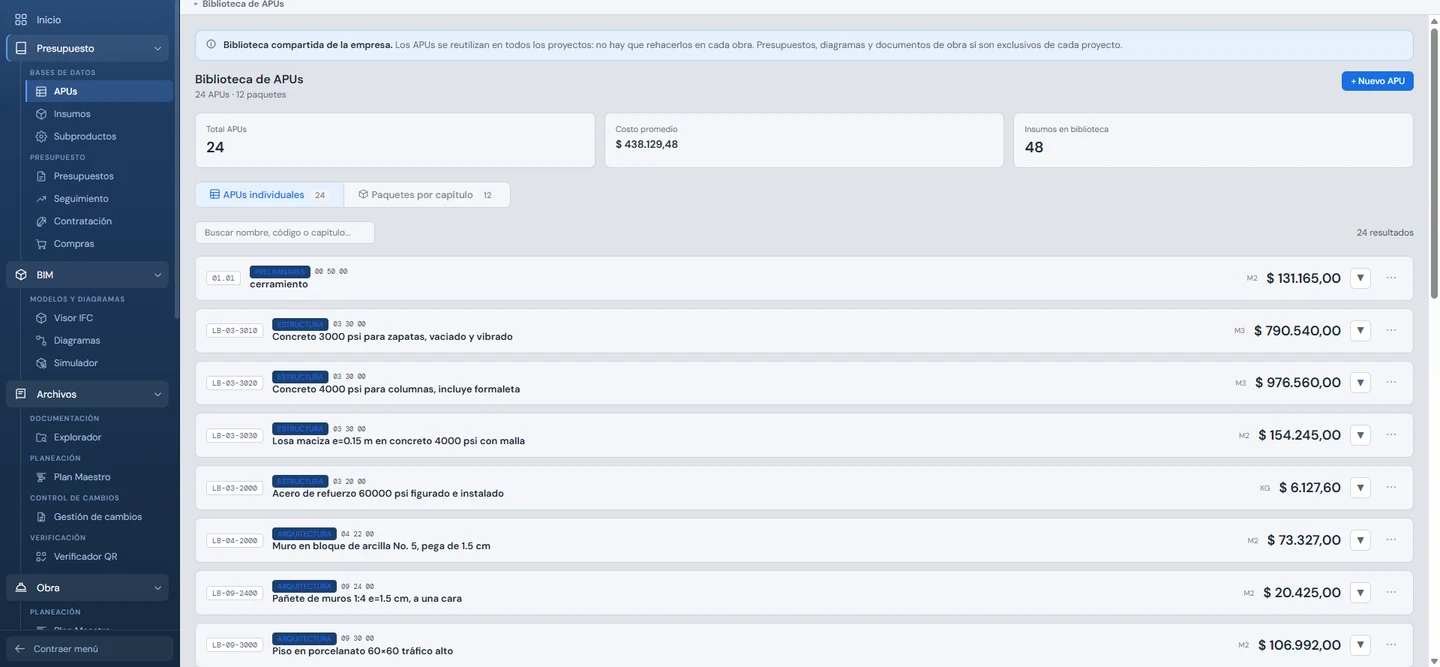The height and width of the screenshot is (667, 1440).
Task: Open more options for Pañete de muros row
Action: (1391, 592)
